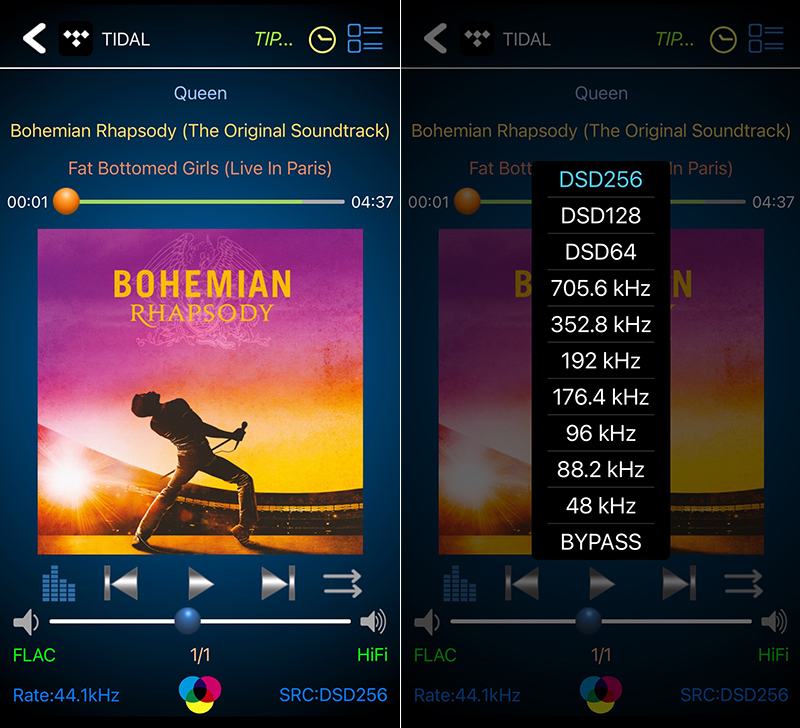Image resolution: width=800 pixels, height=728 pixels.
Task: Tap dimmed loud speaker icon, right screen
Action: (774, 621)
